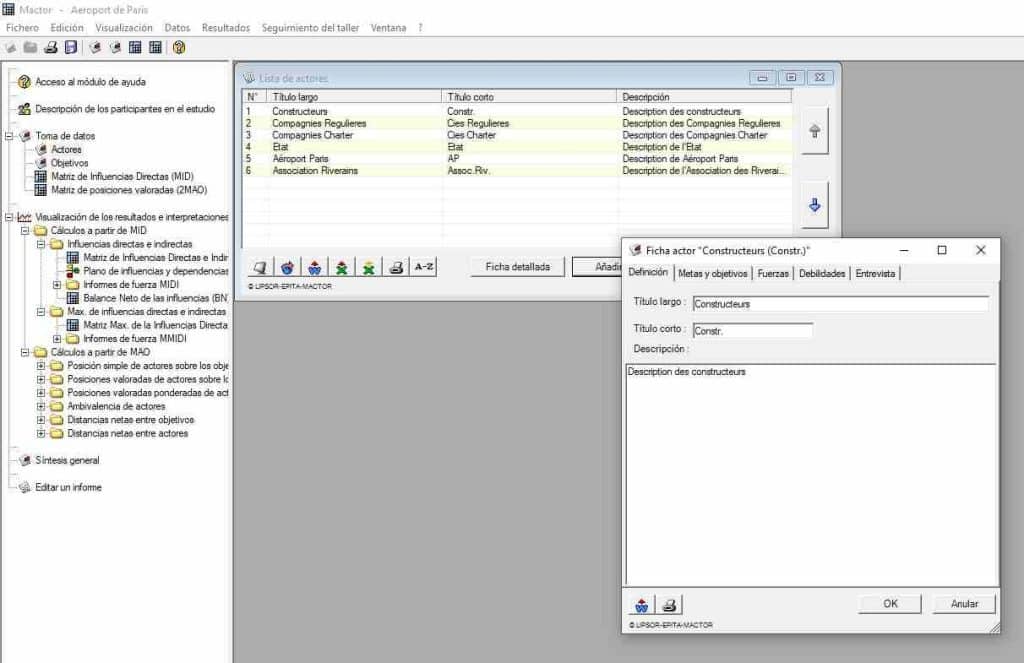Click the printer icon in main toolbar

coord(50,47)
